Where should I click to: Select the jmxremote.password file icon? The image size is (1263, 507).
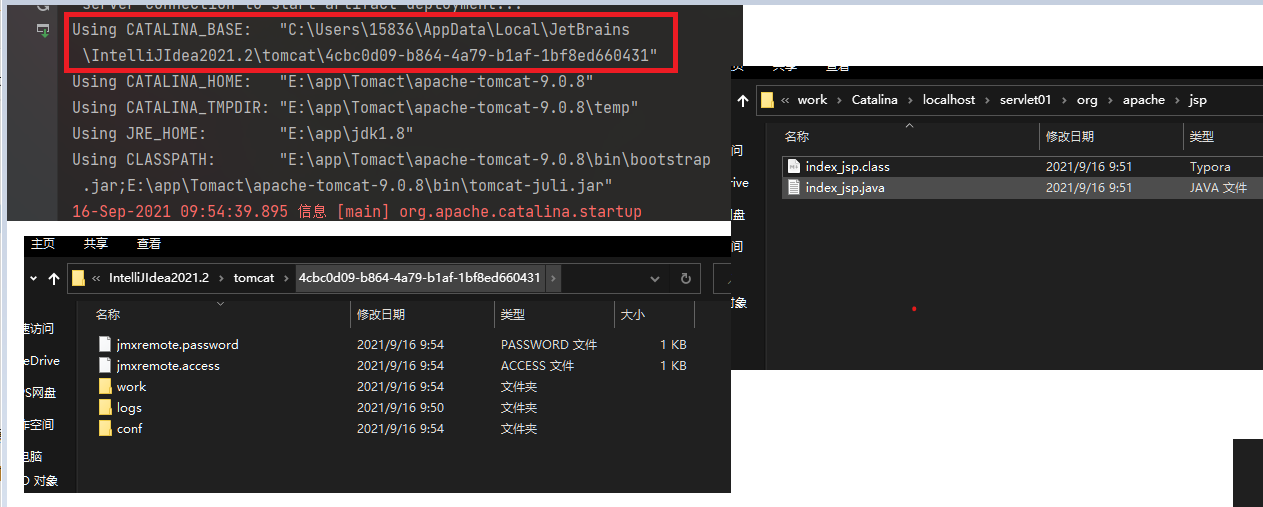click(x=107, y=344)
